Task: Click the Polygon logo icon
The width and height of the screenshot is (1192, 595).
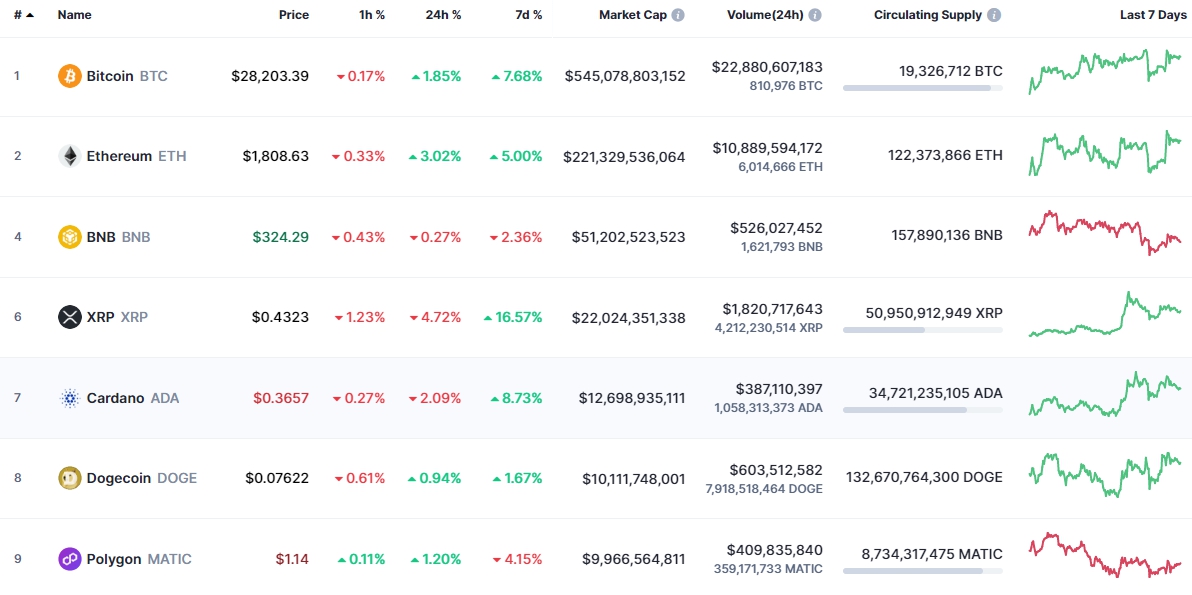Action: click(x=69, y=559)
